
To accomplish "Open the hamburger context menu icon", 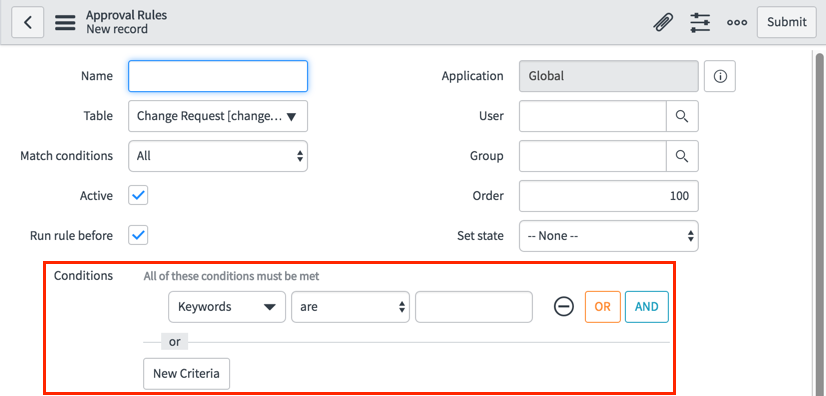I will [x=65, y=23].
